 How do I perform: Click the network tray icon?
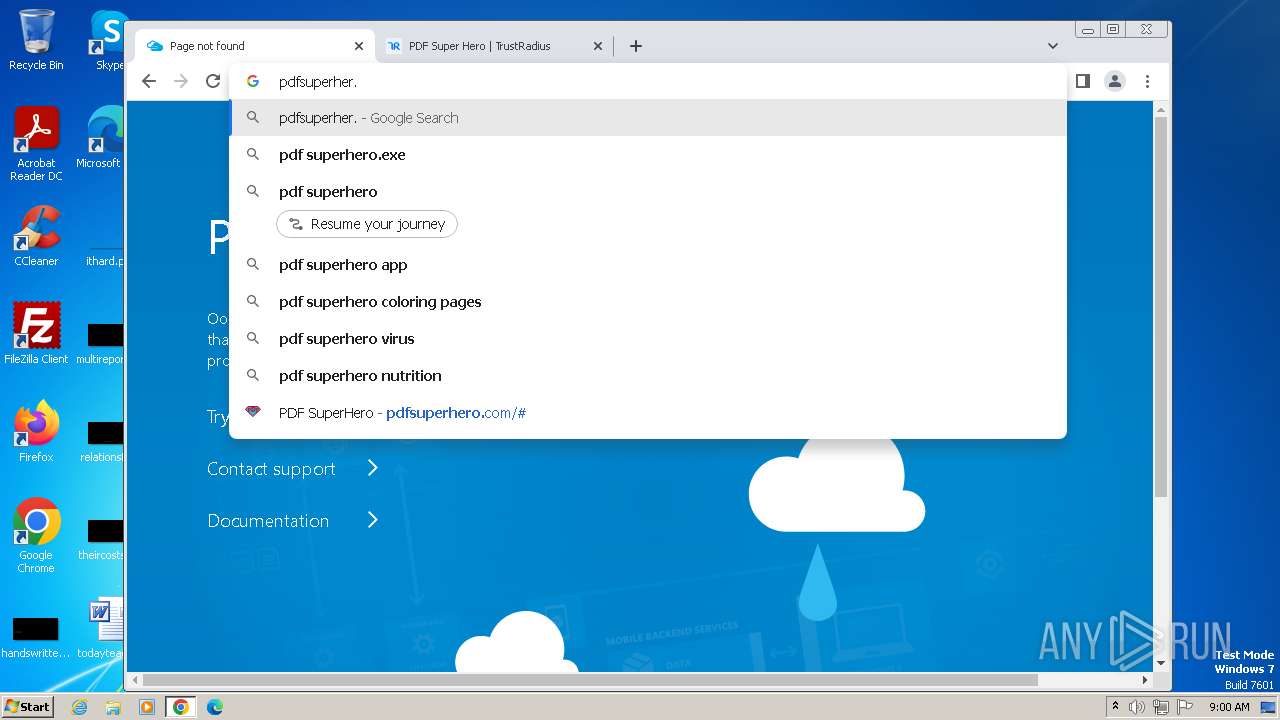(x=1161, y=707)
